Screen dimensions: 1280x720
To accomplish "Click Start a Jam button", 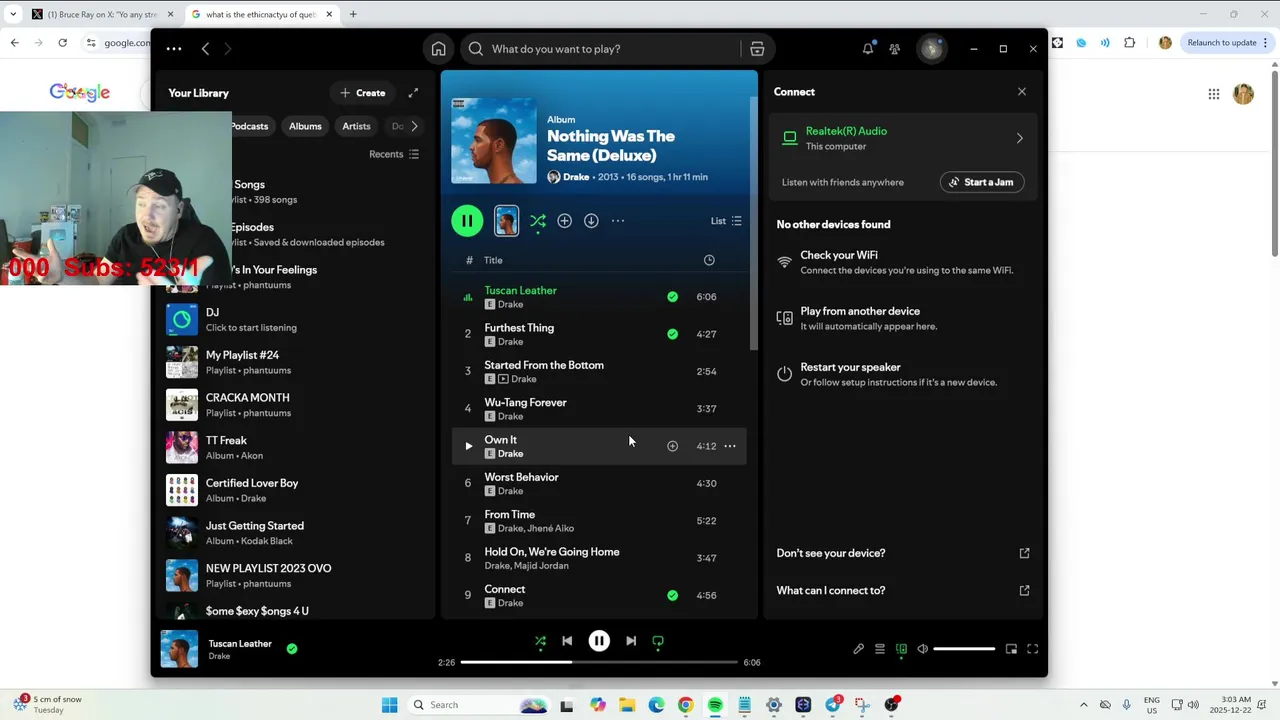I will click(x=982, y=182).
